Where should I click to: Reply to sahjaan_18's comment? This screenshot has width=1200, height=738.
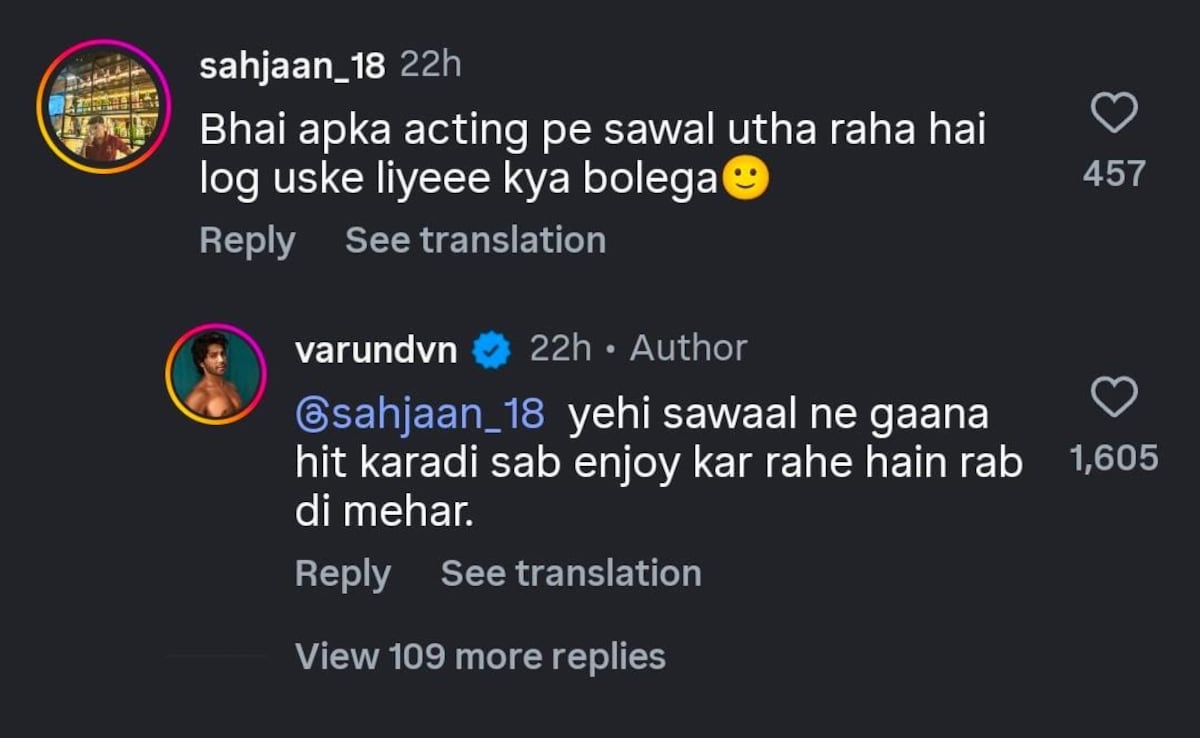(x=246, y=239)
